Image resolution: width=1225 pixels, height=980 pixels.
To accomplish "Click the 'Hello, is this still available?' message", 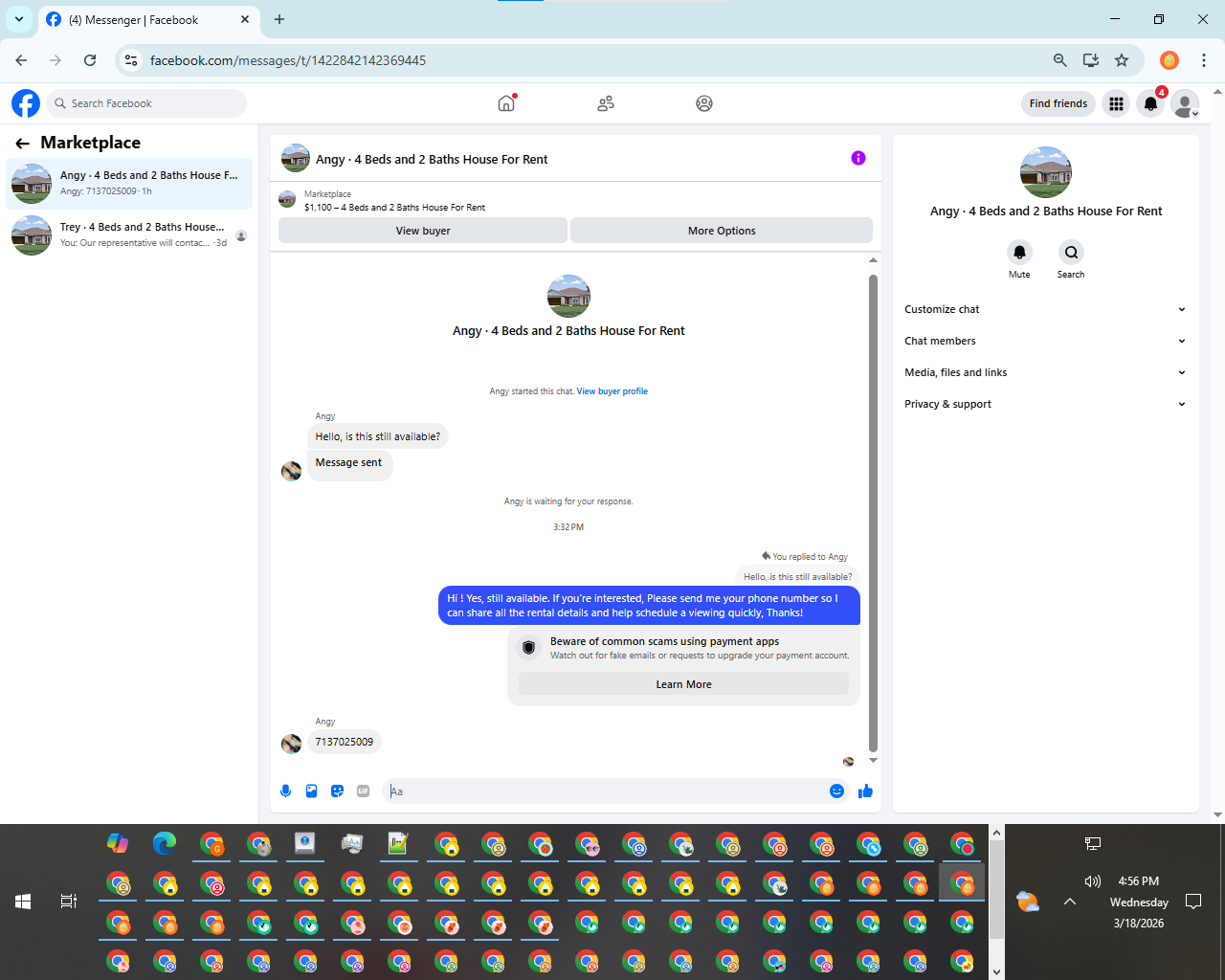I will [378, 436].
